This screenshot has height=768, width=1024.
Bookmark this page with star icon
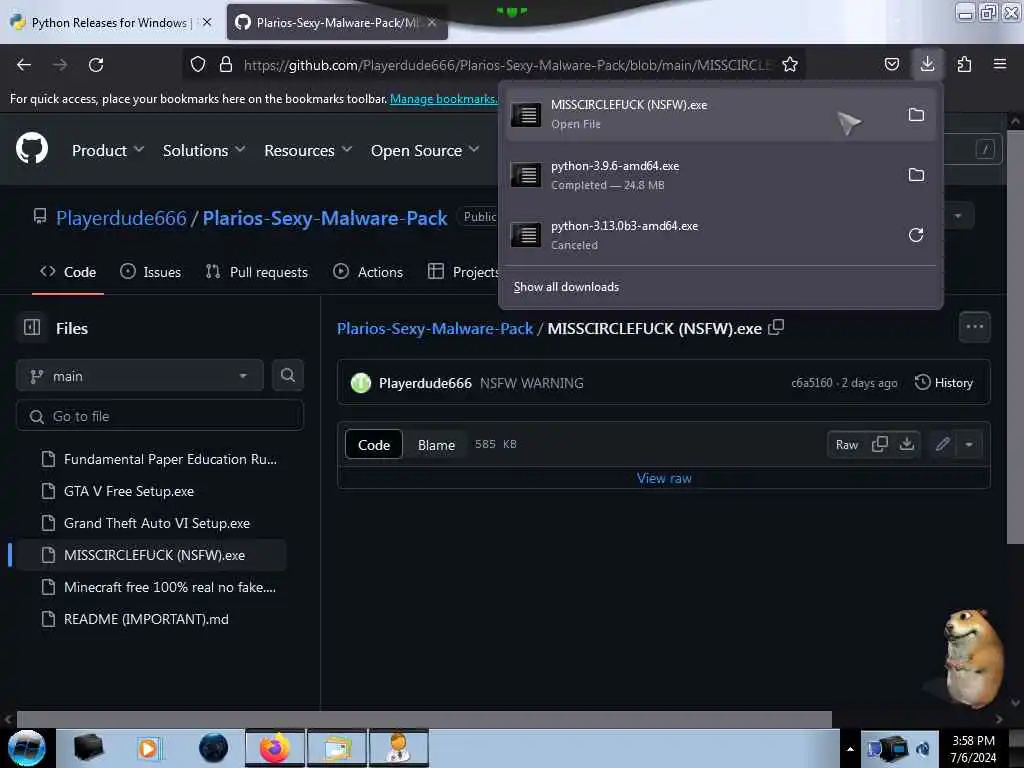point(790,64)
